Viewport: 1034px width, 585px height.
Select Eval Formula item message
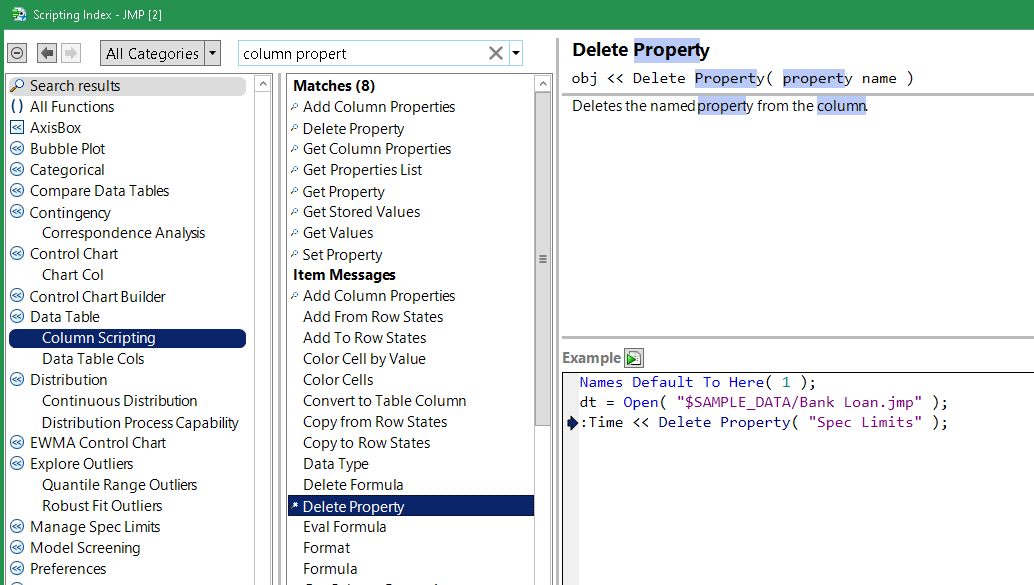click(344, 527)
